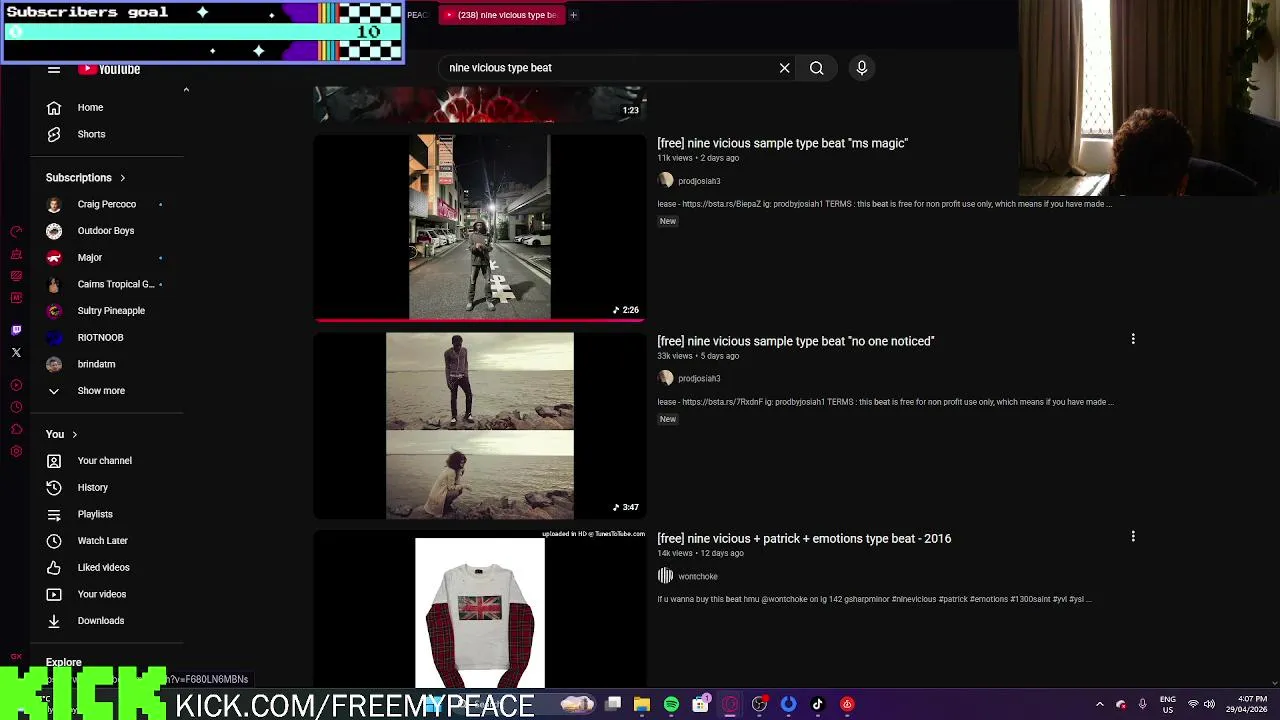Expand the Subscriptions section chevron
The height and width of the screenshot is (720, 1280).
click(x=122, y=178)
